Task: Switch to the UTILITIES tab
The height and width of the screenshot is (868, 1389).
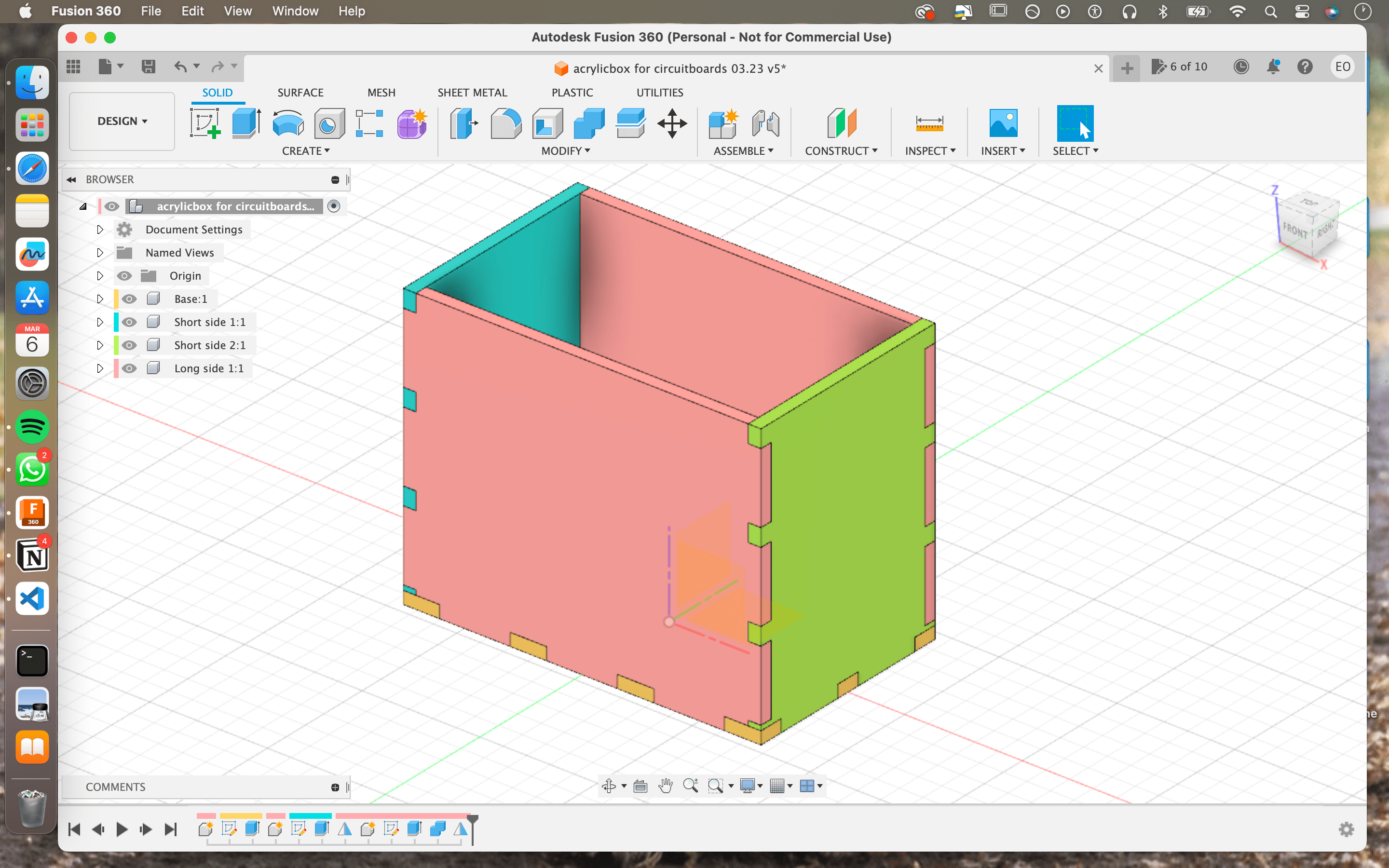Action: 659,93
